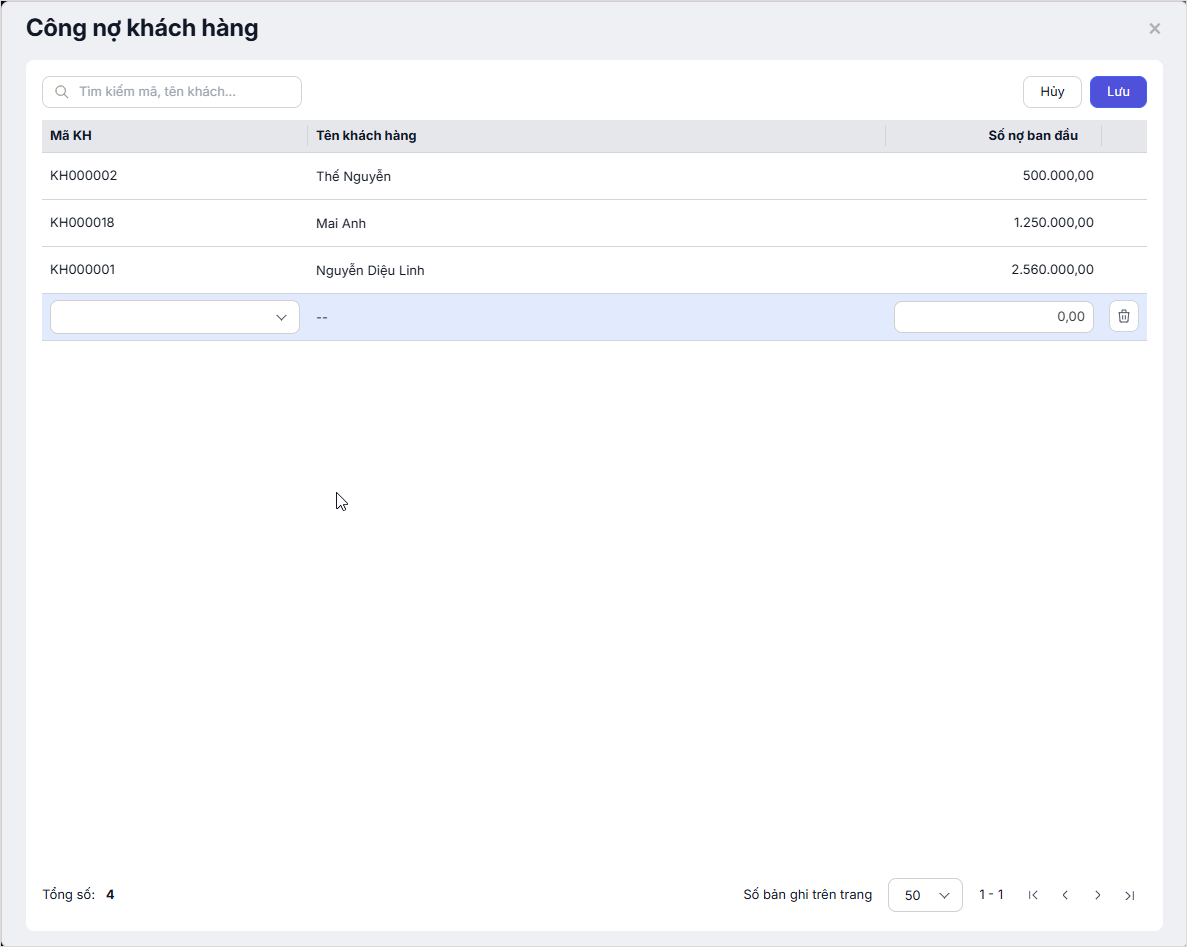Focus the customer search field
The width and height of the screenshot is (1187, 947).
pos(172,92)
